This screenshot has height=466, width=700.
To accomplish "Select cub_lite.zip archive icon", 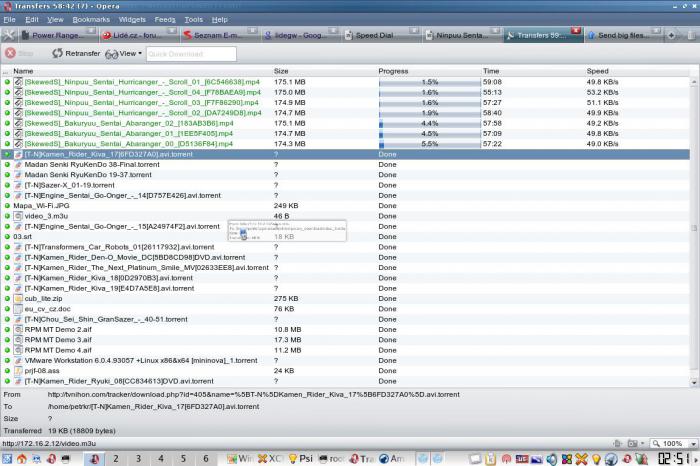I will point(18,299).
